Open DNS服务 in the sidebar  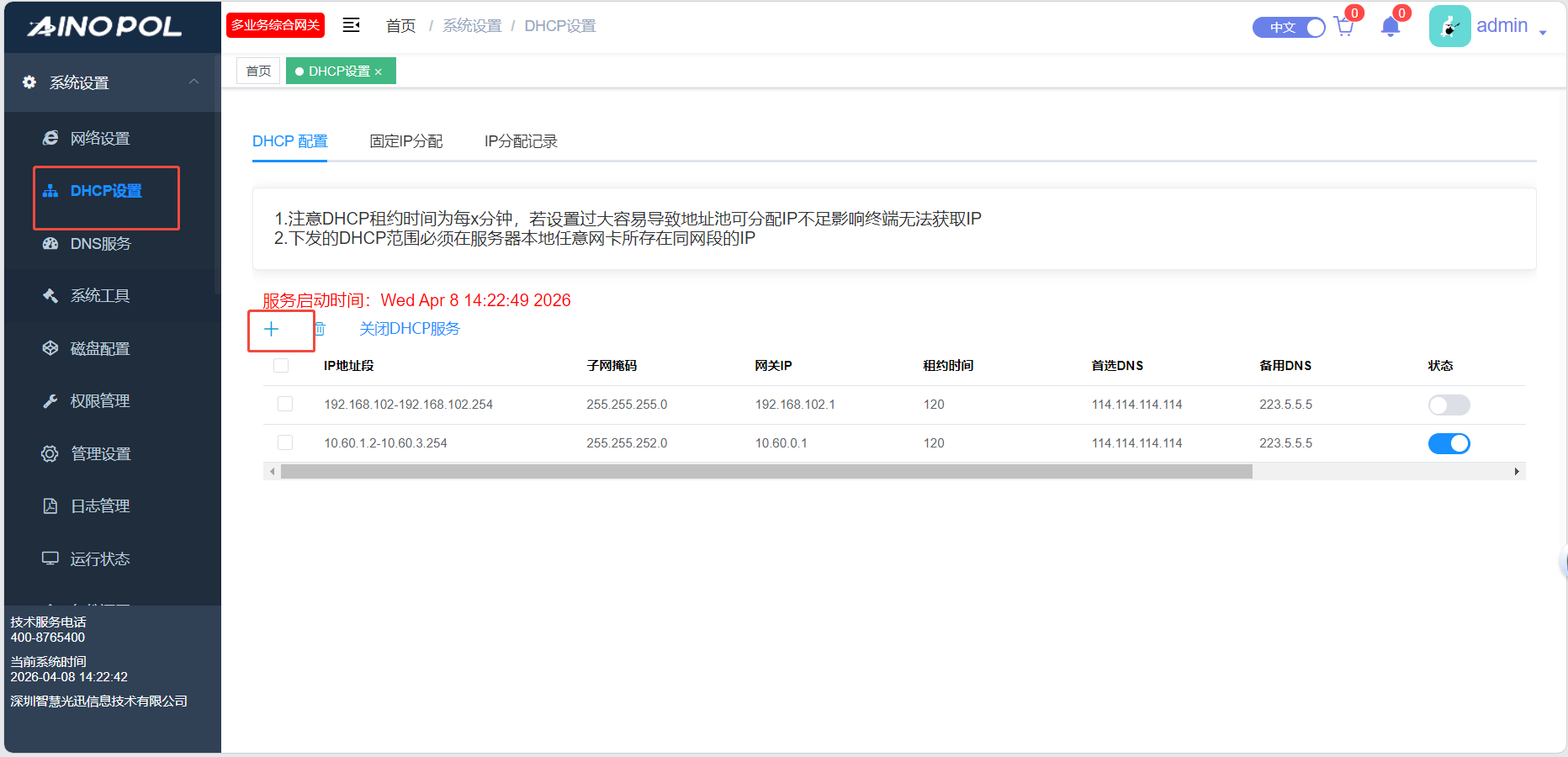(x=100, y=244)
